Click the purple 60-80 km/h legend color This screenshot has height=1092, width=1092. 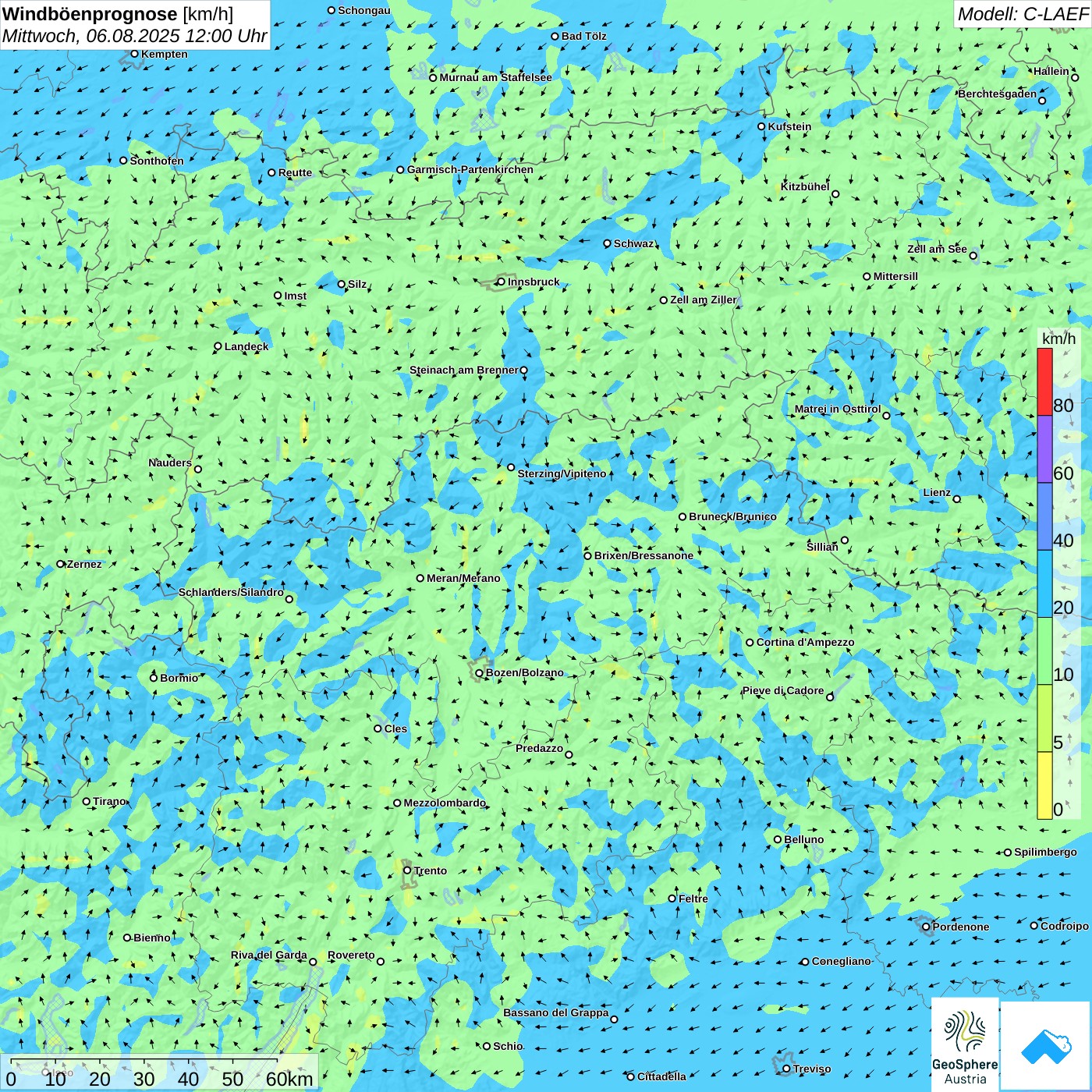pos(1044,449)
